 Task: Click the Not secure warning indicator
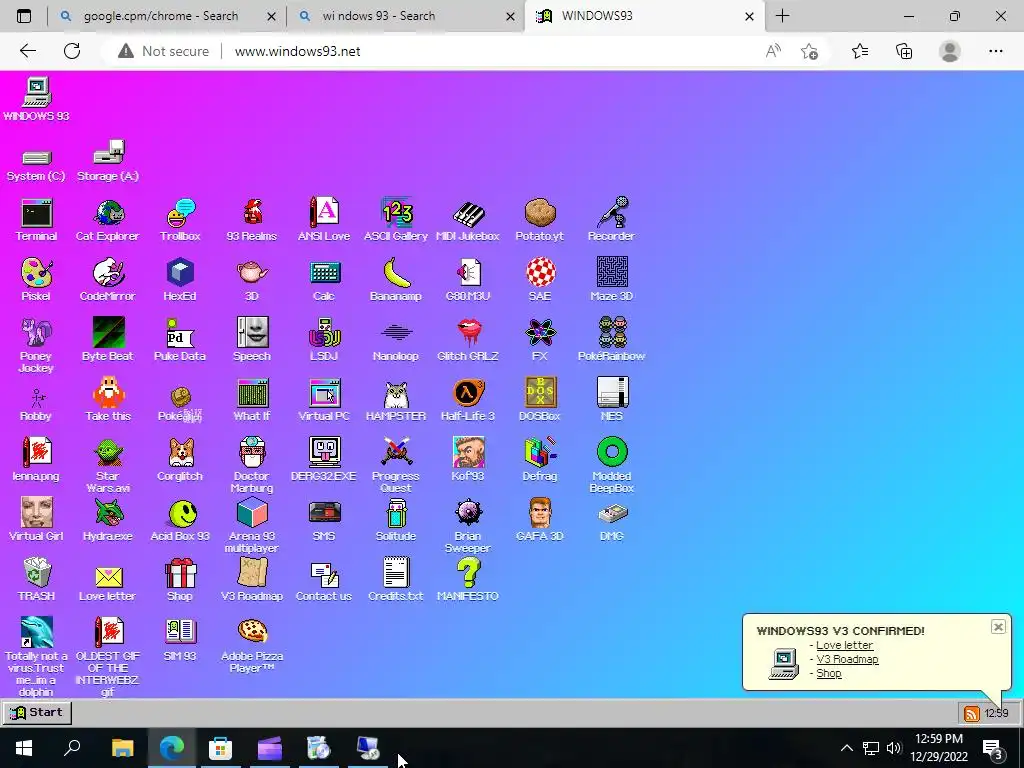[x=163, y=51]
